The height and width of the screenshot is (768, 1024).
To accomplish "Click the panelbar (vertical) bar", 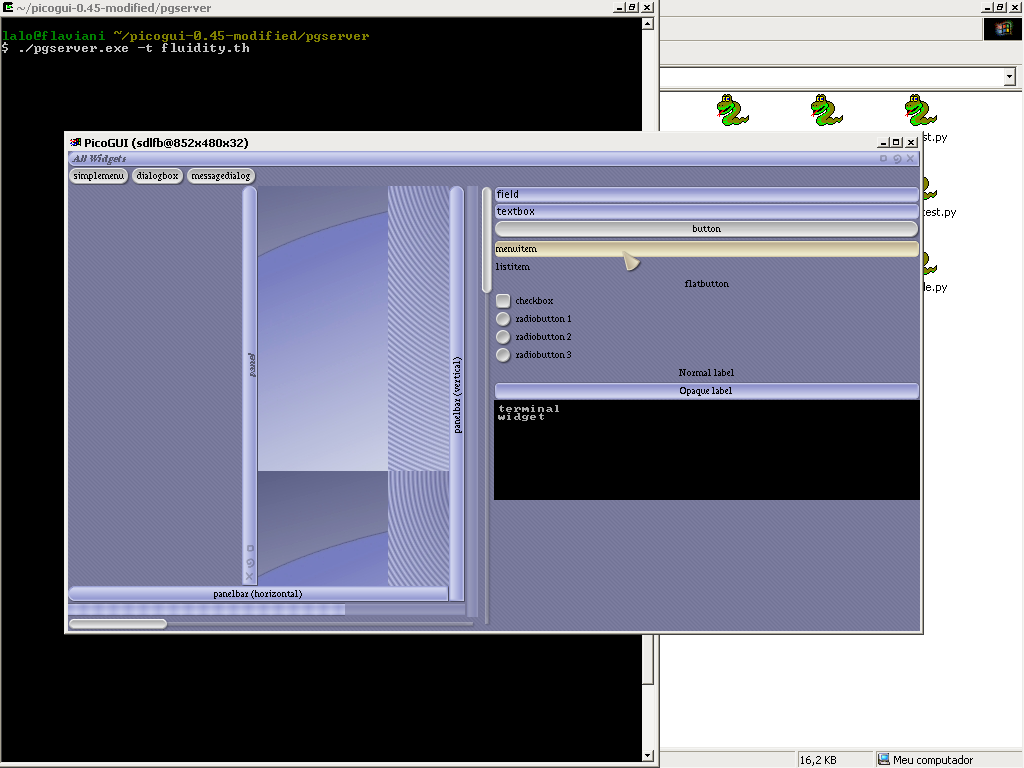I will point(457,394).
